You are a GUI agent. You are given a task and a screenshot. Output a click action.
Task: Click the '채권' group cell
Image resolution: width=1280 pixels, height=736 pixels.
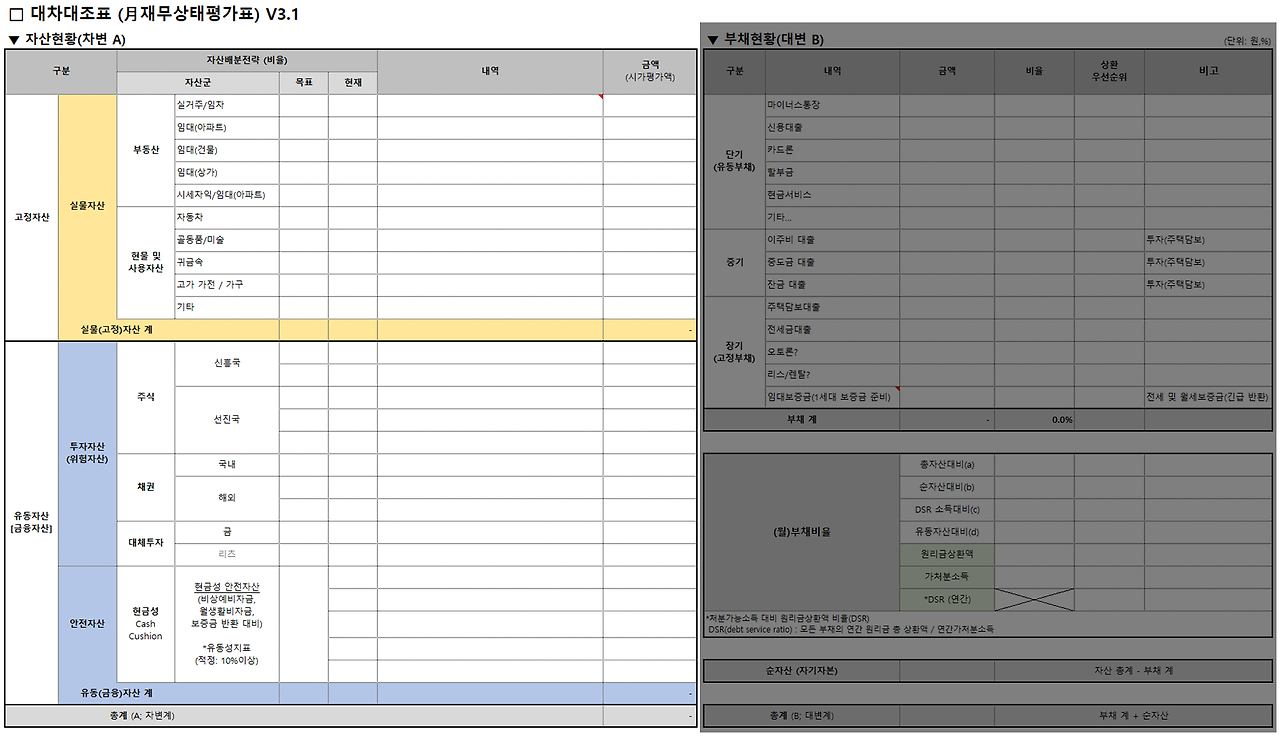[146, 487]
